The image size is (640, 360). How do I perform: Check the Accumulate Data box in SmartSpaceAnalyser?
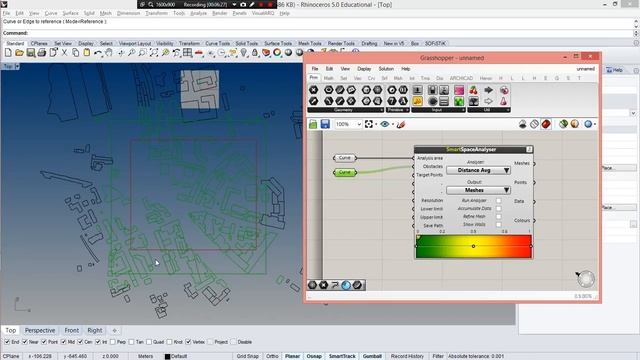pyautogui.click(x=498, y=209)
